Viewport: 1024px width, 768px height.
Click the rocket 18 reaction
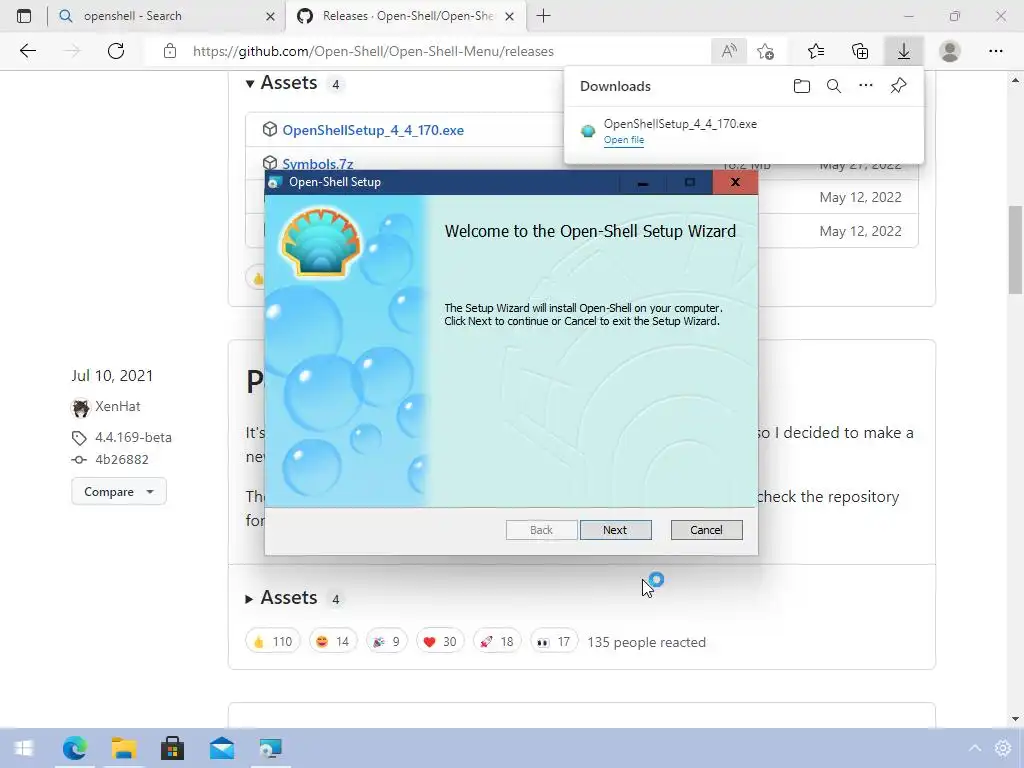coord(497,641)
